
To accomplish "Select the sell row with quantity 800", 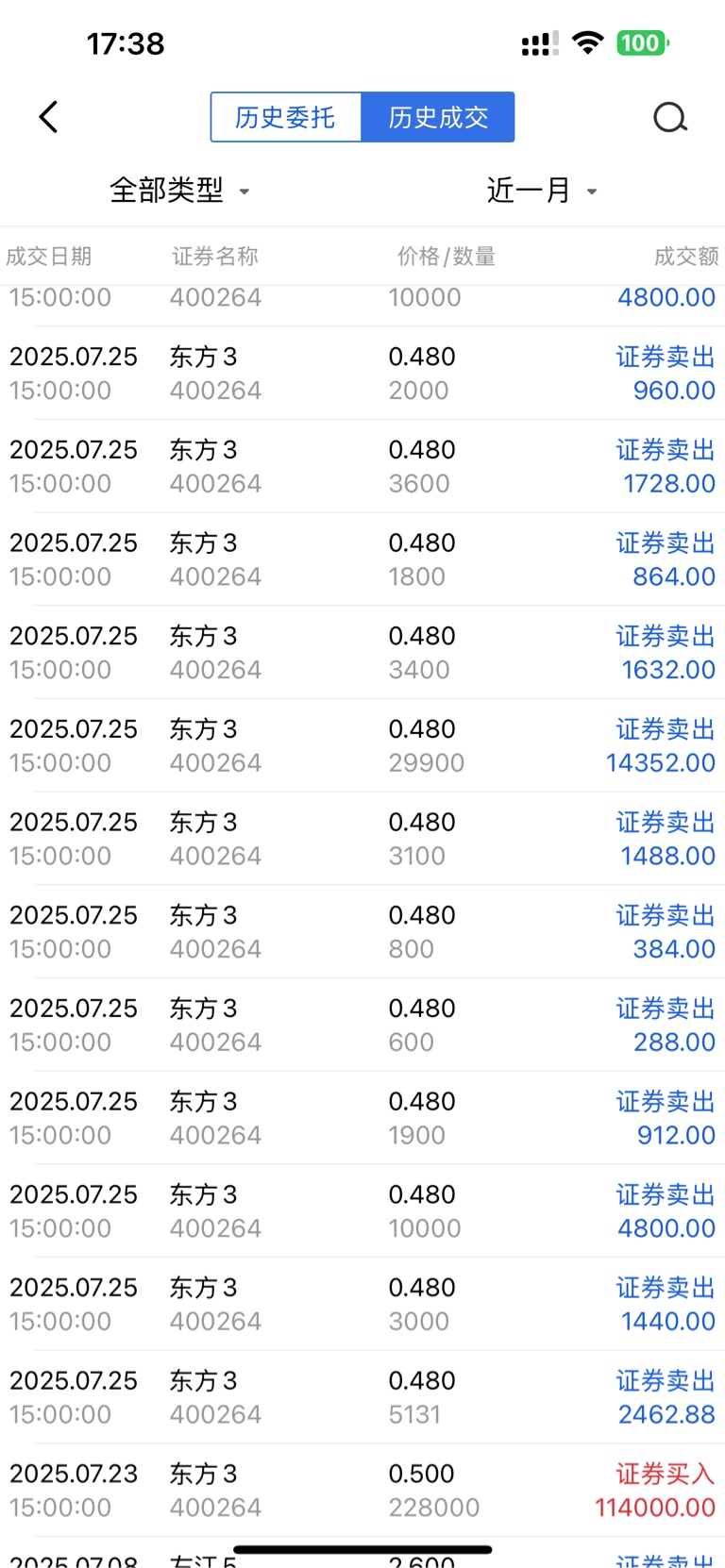I will coord(362,931).
